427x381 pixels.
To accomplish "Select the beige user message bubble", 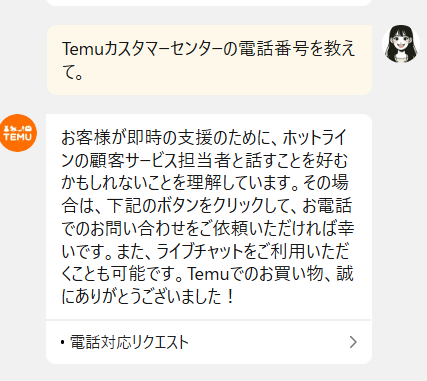I will click(209, 60).
